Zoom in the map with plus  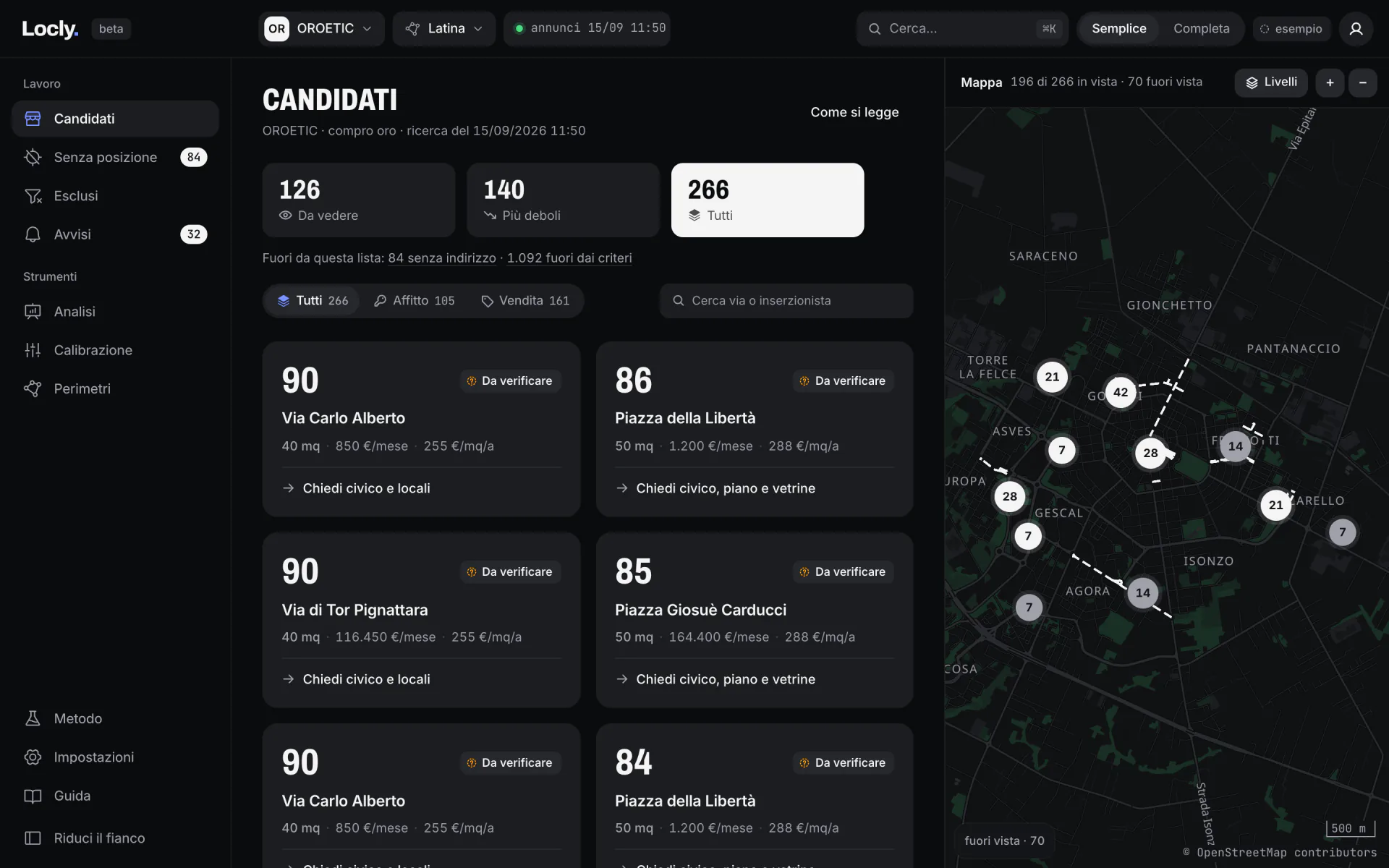tap(1330, 82)
